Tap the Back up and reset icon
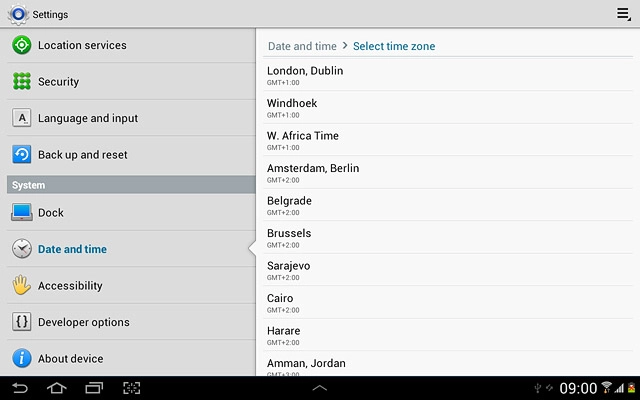The image size is (640, 400). pyautogui.click(x=22, y=155)
